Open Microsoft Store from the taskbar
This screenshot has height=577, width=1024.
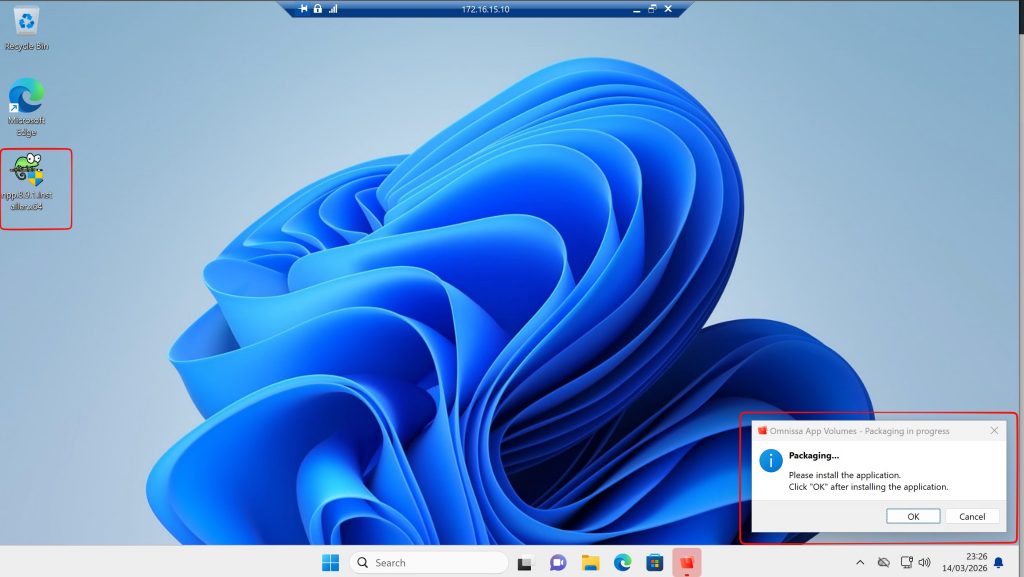(x=654, y=563)
